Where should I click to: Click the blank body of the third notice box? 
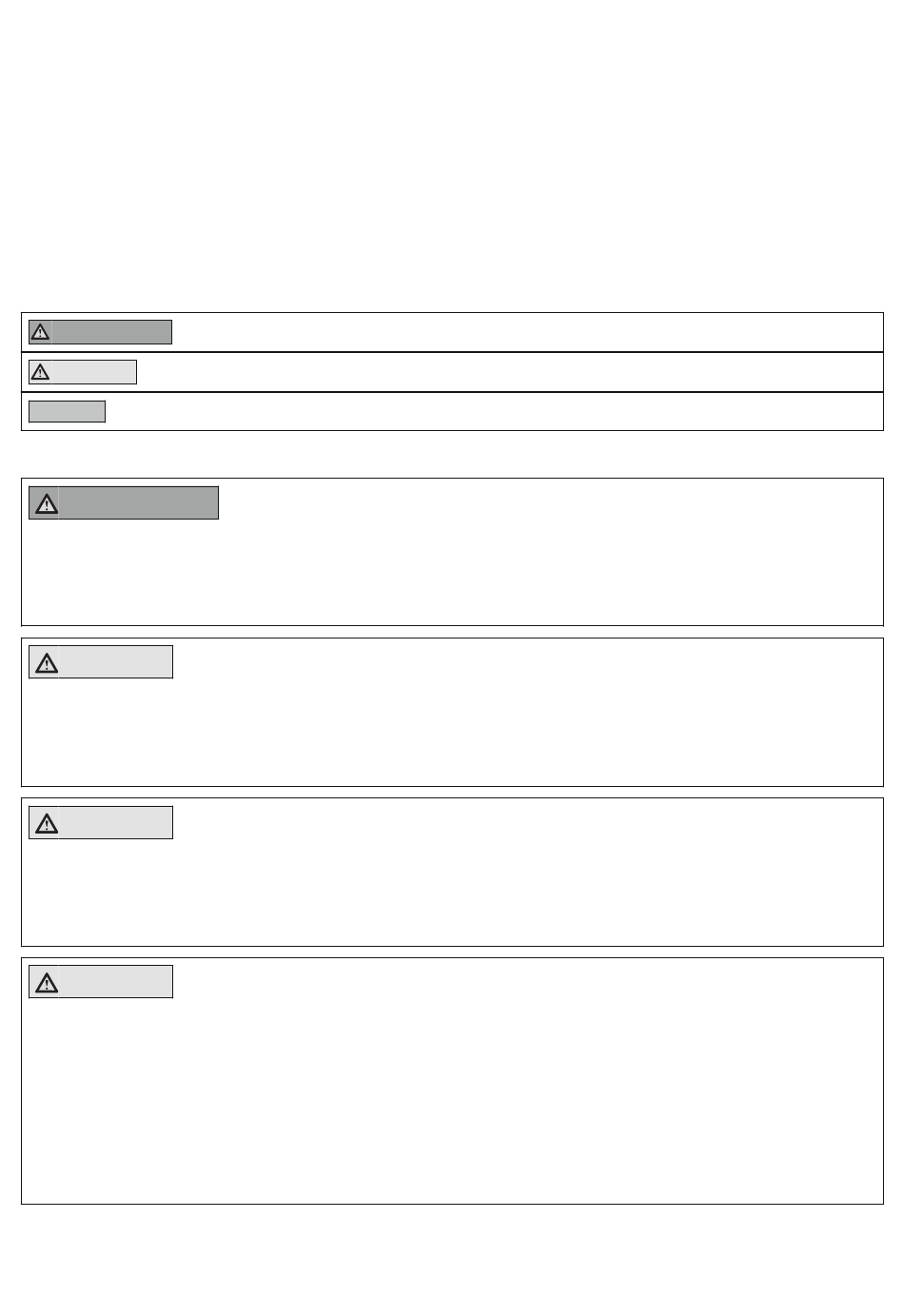452,892
